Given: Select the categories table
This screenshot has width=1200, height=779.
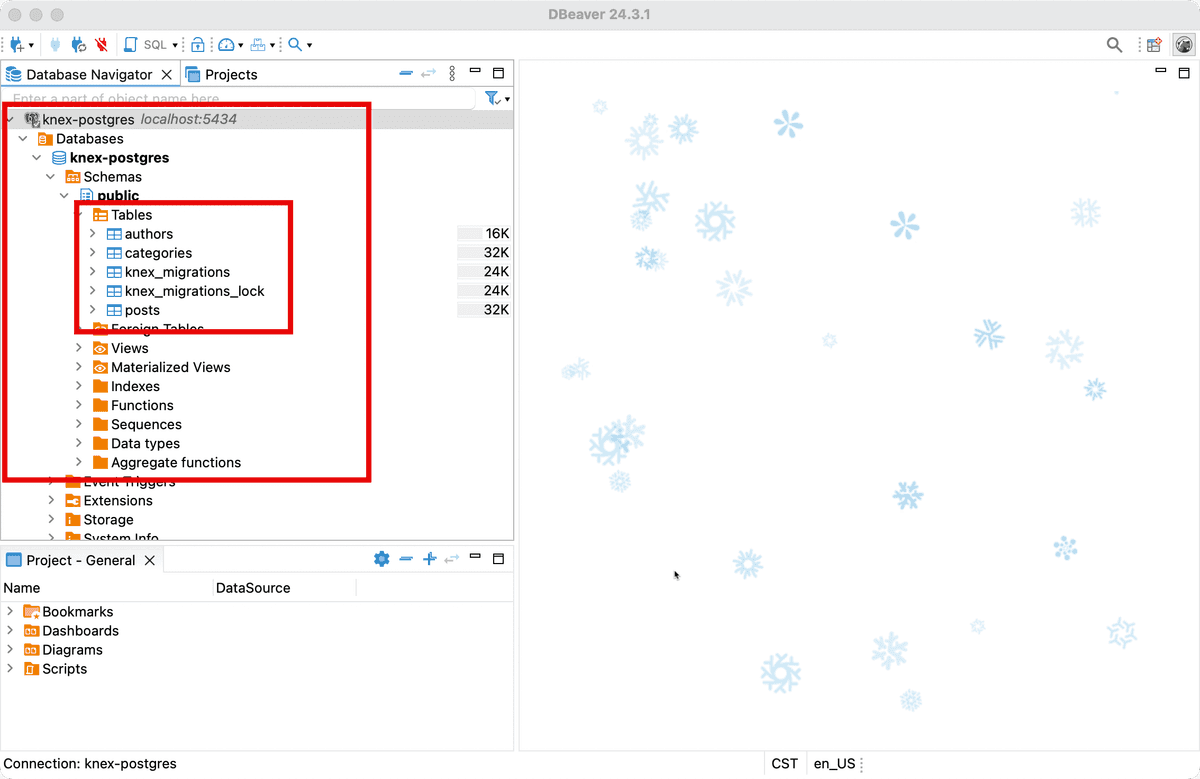Looking at the screenshot, I should point(158,253).
